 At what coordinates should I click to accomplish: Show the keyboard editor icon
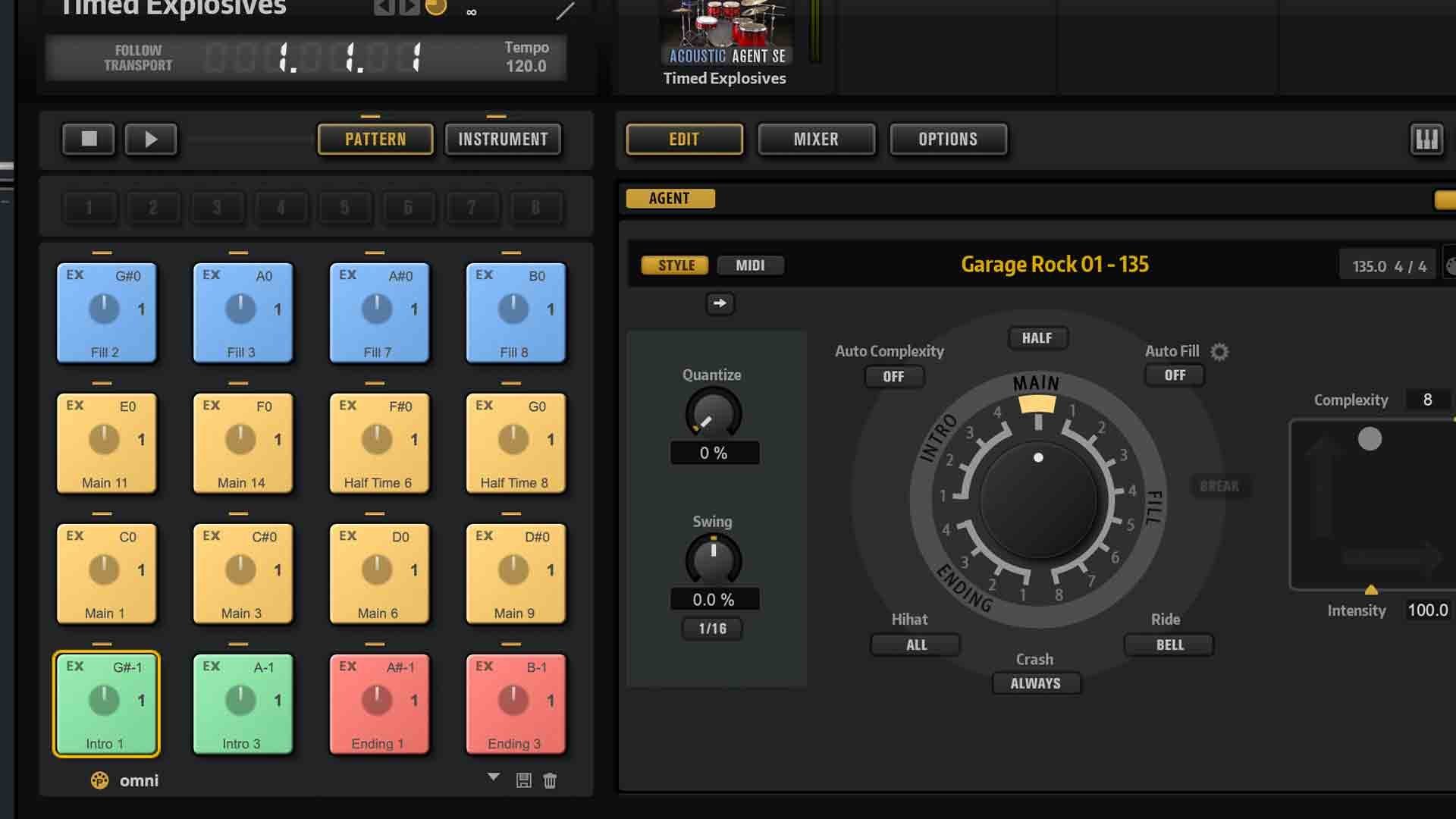pyautogui.click(x=1426, y=140)
